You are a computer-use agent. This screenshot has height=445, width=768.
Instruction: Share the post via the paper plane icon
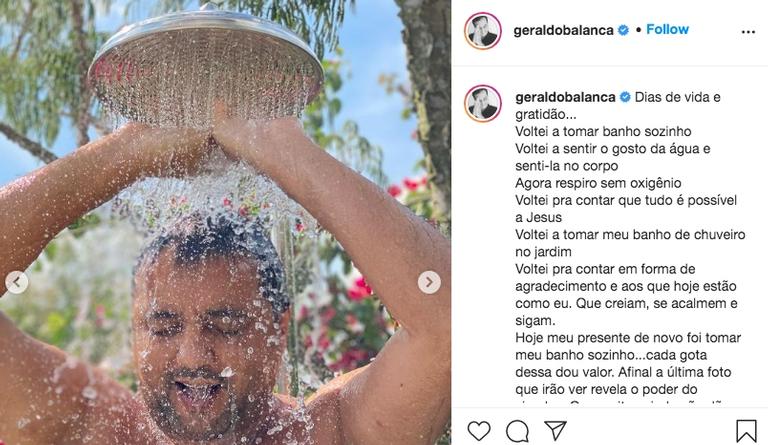555,430
